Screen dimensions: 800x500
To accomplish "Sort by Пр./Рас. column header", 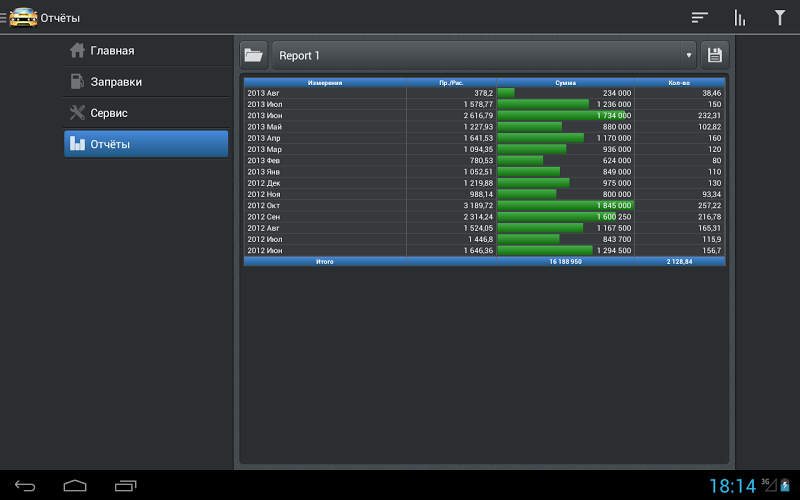I will (452, 83).
